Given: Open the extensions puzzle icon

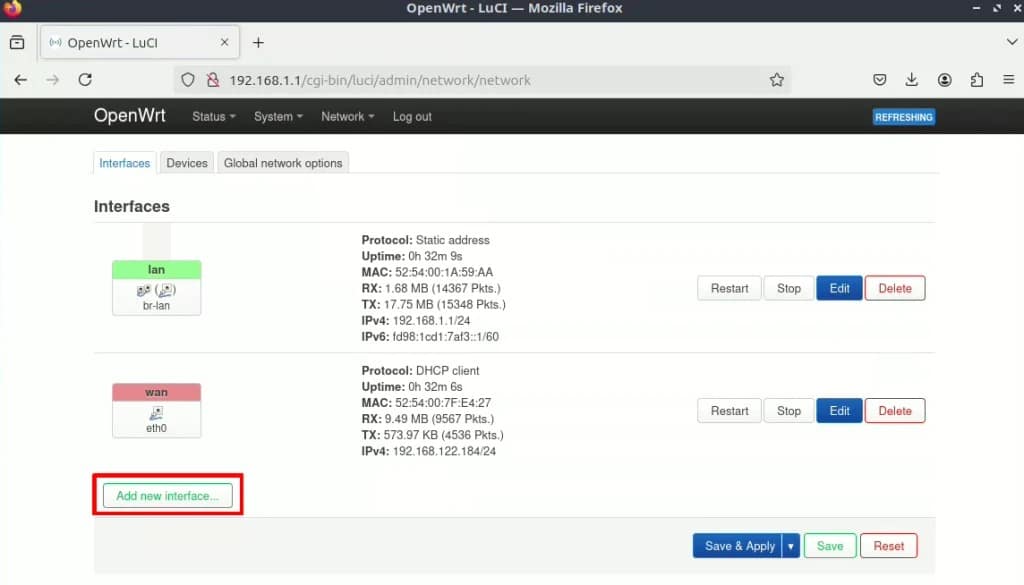Looking at the screenshot, I should coord(977,80).
